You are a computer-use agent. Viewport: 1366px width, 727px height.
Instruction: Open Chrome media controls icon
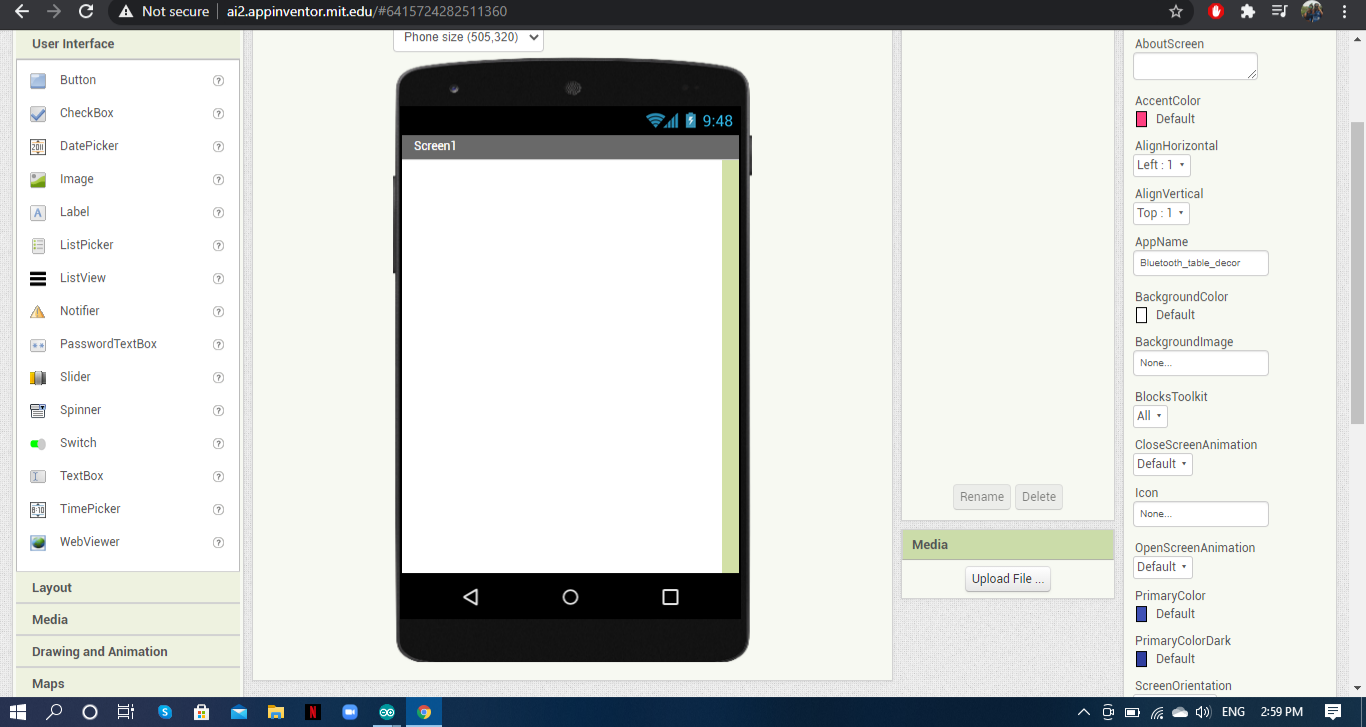pos(1279,12)
